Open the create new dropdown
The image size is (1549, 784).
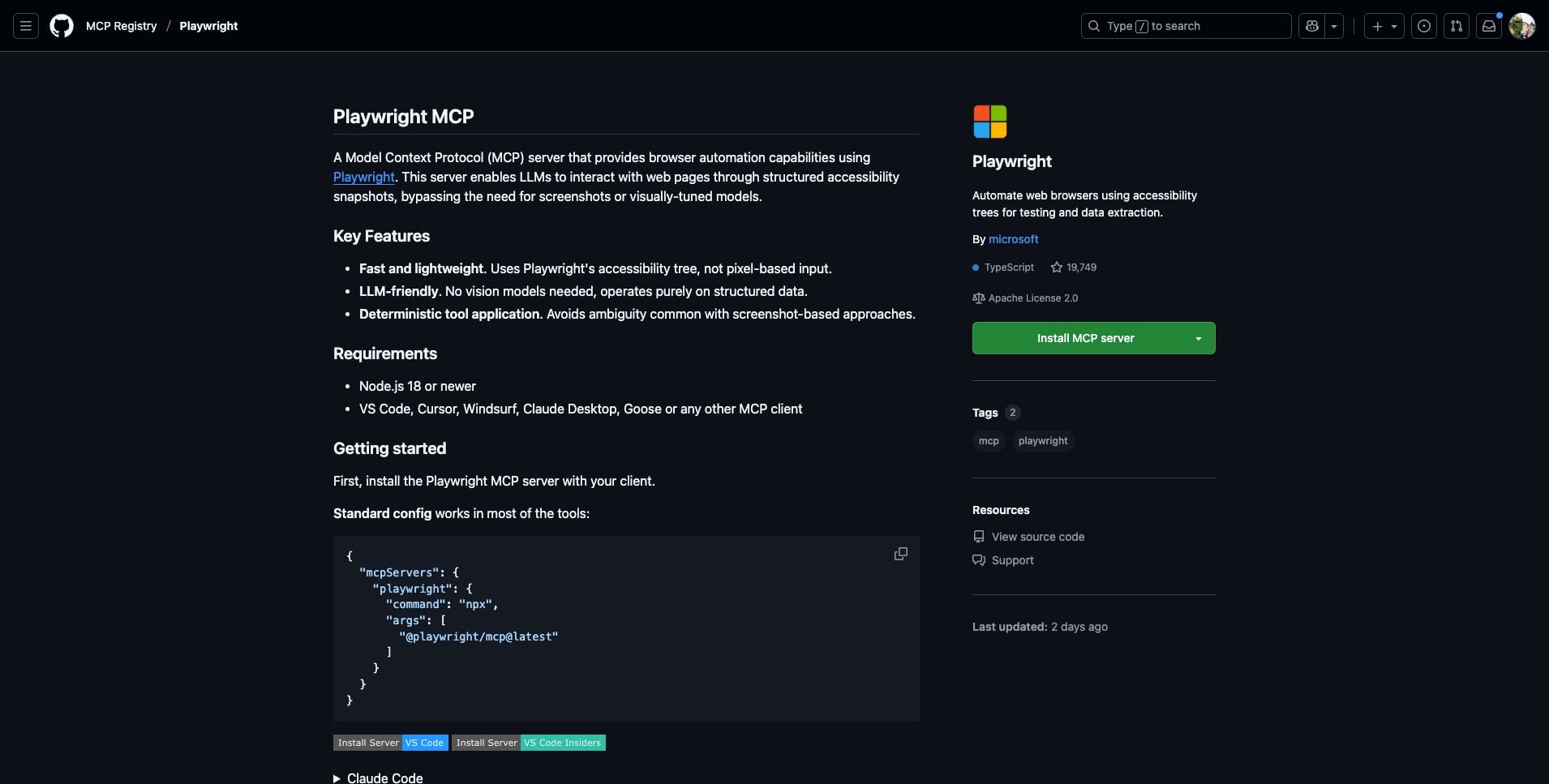[x=1382, y=26]
